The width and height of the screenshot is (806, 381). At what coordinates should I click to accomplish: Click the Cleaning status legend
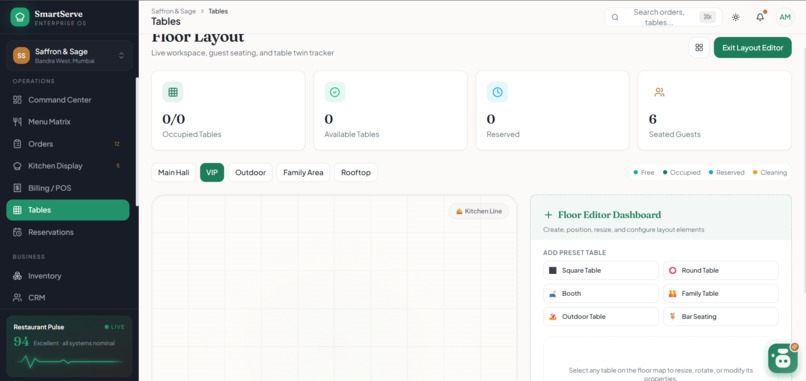770,173
